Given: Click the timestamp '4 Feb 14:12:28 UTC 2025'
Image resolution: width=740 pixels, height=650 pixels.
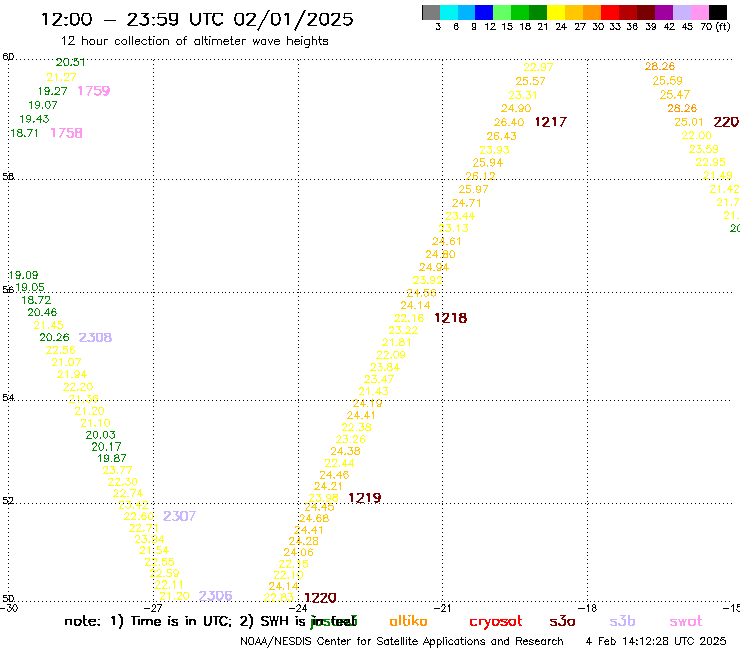Looking at the screenshot, I should pyautogui.click(x=656, y=642).
